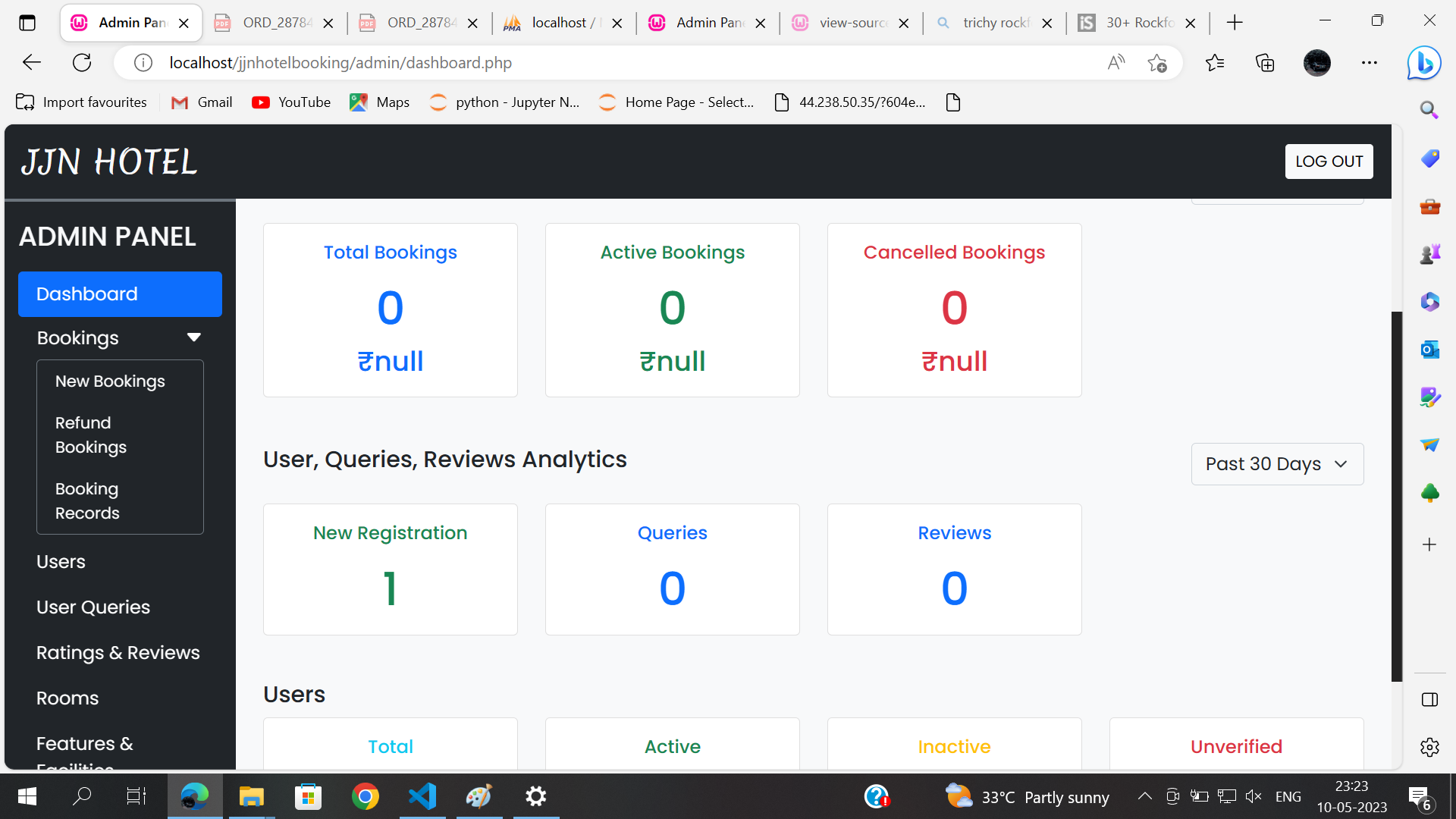1456x819 pixels.
Task: Open Bing Chat in the sidebar
Action: click(1424, 63)
